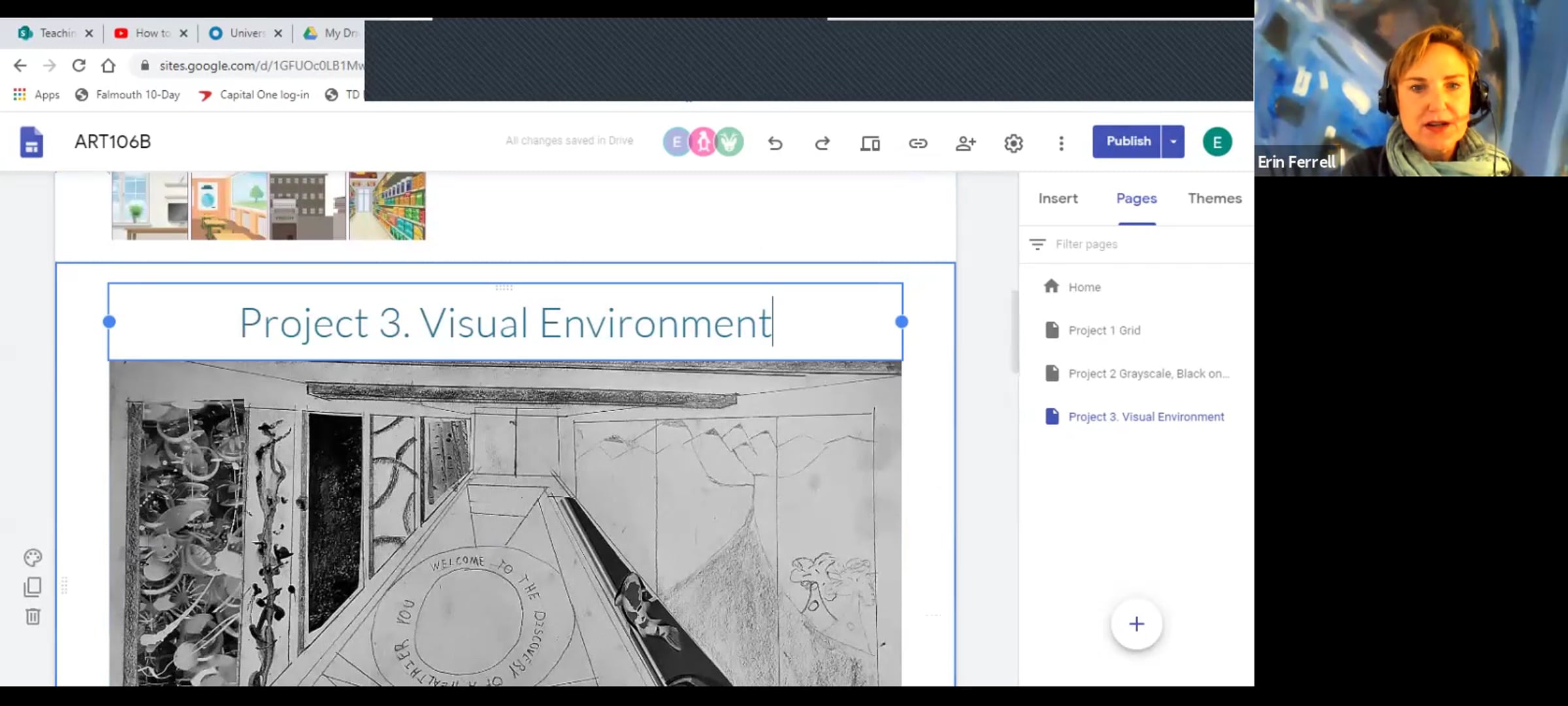Screen dimensions: 1568x706
Task: Open section background palette icon
Action: point(33,558)
